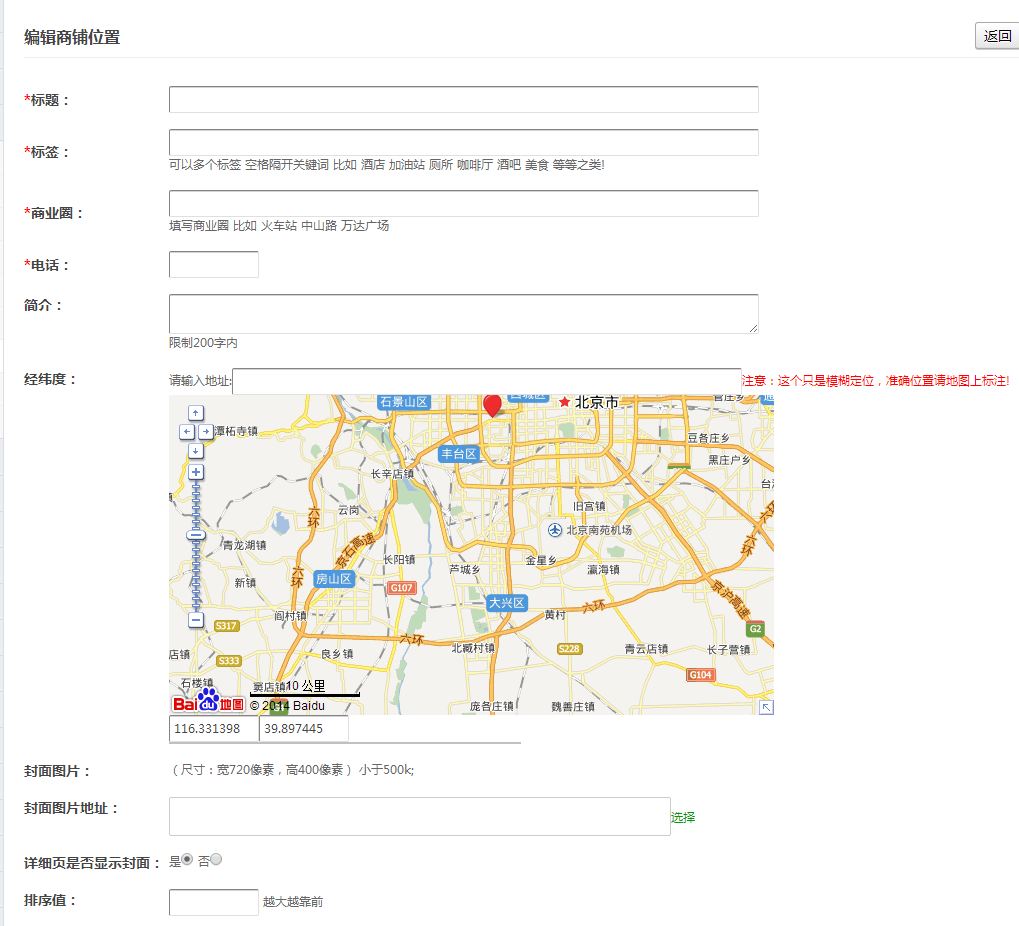Click into the 标签 text field
This screenshot has height=926, width=1019.
(463, 143)
